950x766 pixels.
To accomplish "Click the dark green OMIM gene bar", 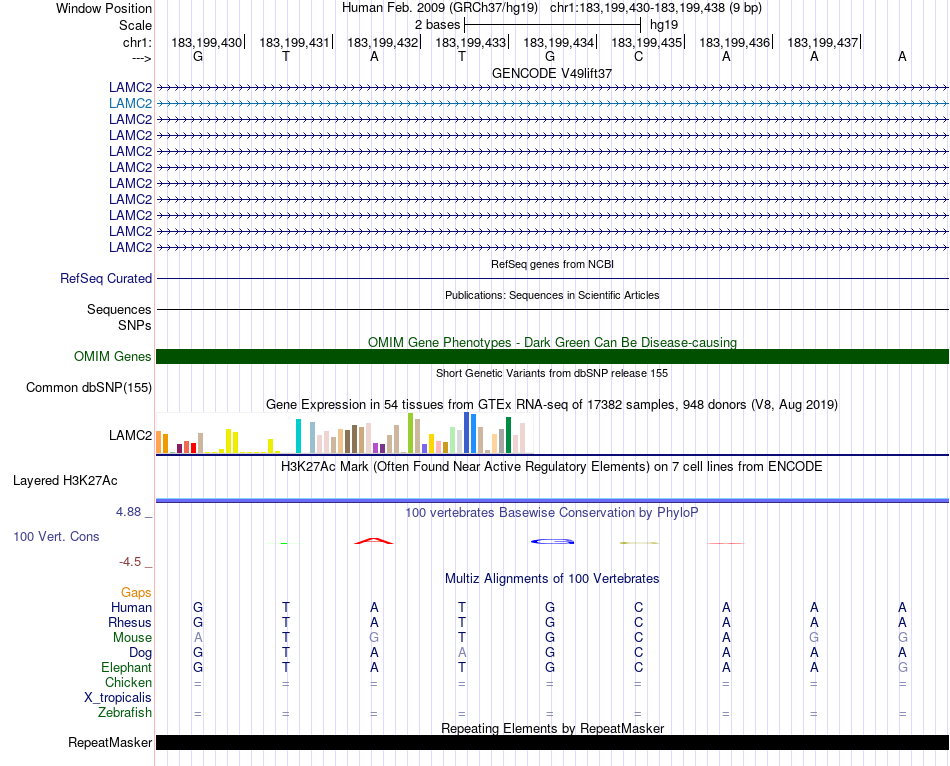I will click(x=552, y=357).
